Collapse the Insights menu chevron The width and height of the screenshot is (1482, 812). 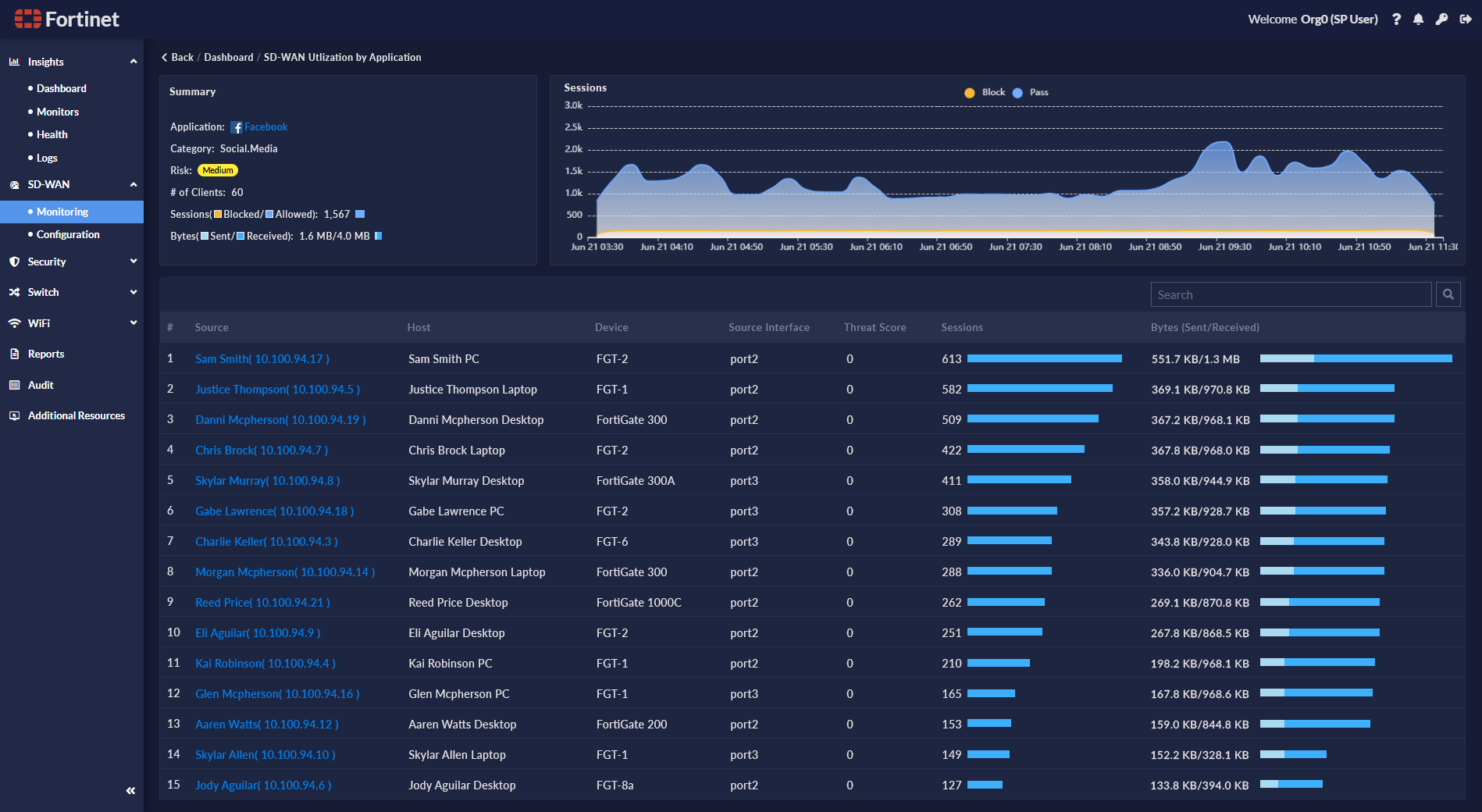(134, 62)
